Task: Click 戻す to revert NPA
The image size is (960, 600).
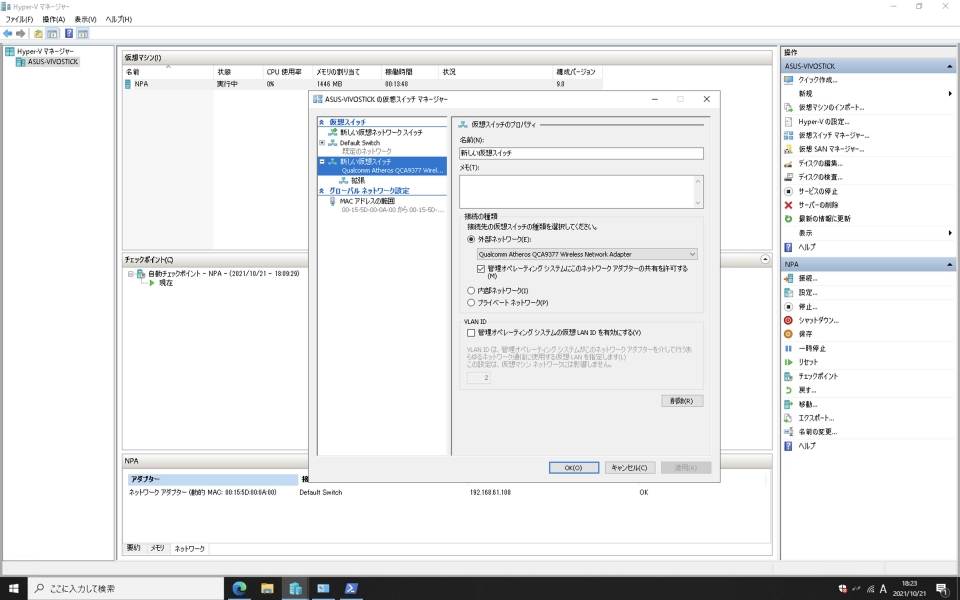Action: 807,390
